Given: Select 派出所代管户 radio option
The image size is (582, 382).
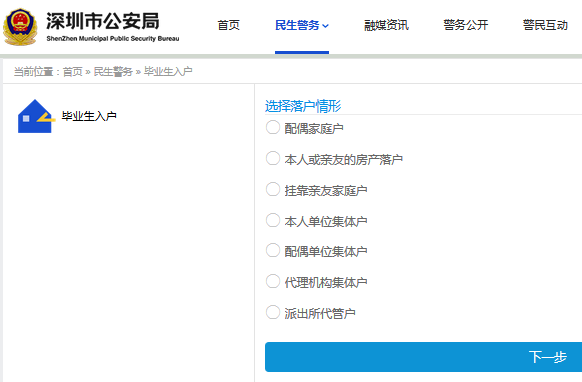Looking at the screenshot, I should tap(273, 312).
